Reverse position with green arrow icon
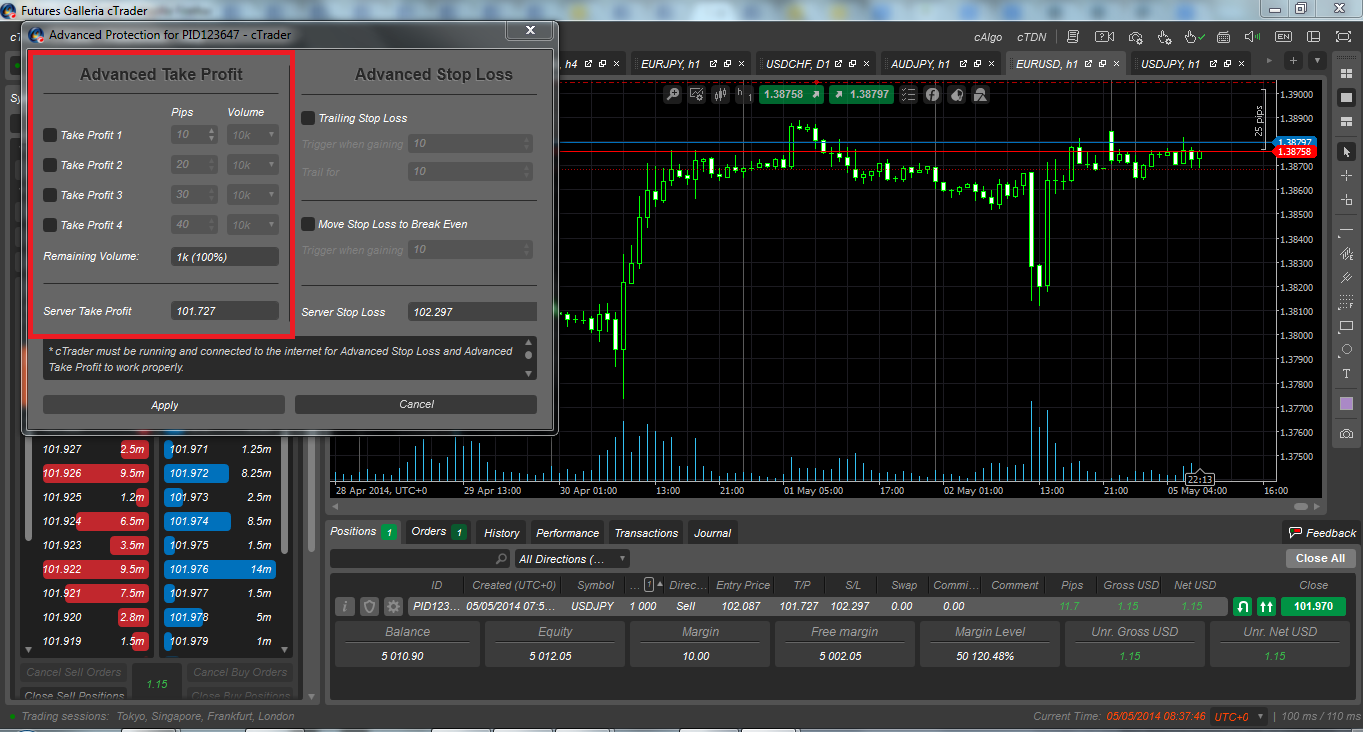Image resolution: width=1363 pixels, height=732 pixels. click(1242, 606)
